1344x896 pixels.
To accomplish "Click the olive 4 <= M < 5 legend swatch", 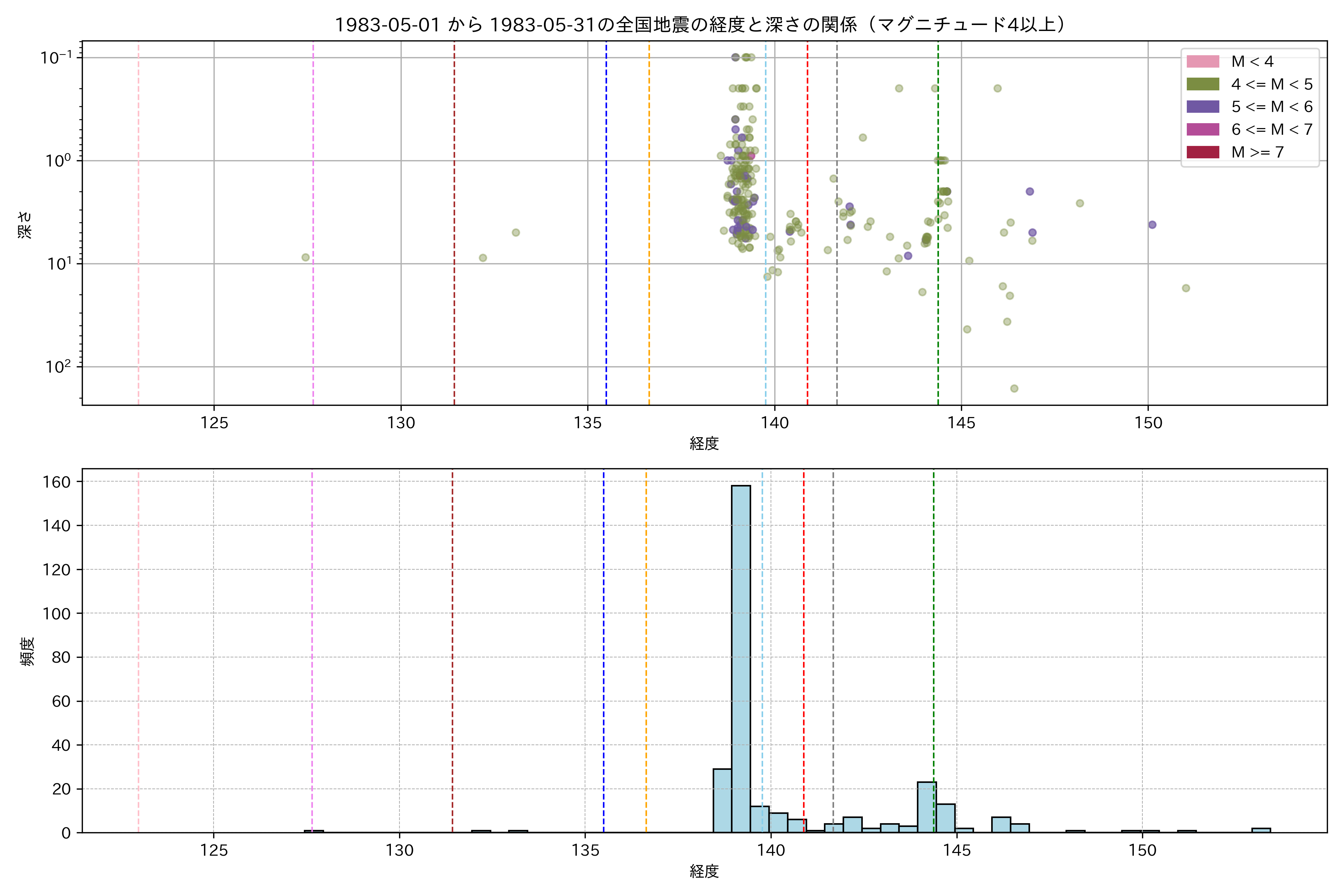I will pyautogui.click(x=1202, y=85).
